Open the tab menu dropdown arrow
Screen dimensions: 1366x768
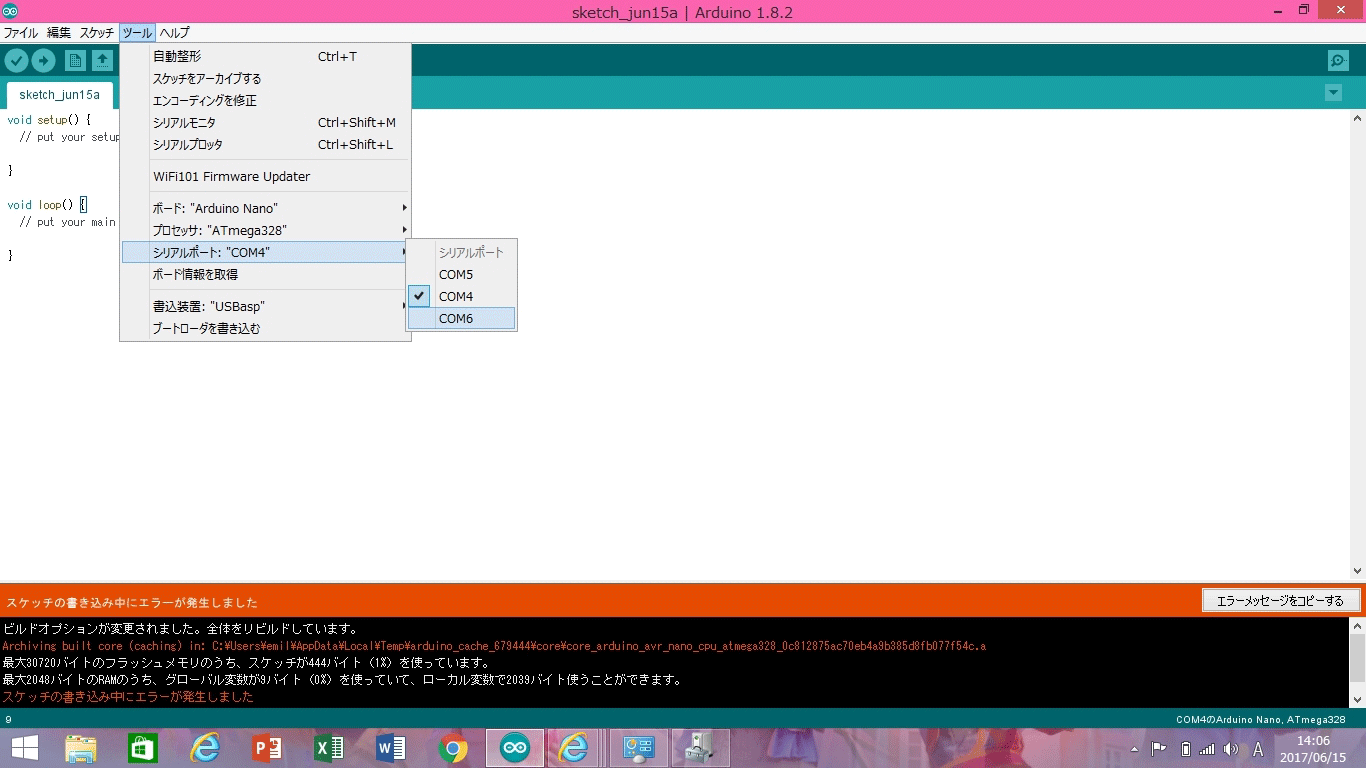pyautogui.click(x=1333, y=93)
